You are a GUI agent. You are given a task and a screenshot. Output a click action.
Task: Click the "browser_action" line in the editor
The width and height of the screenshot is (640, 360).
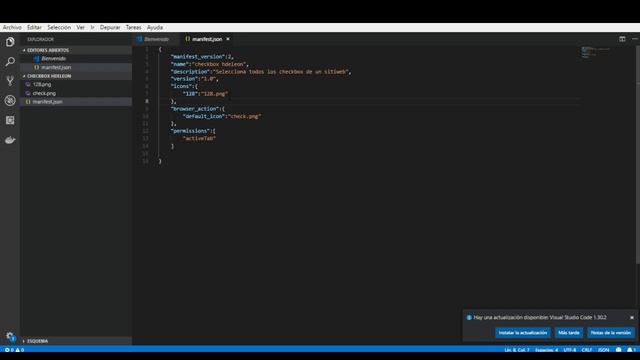198,109
